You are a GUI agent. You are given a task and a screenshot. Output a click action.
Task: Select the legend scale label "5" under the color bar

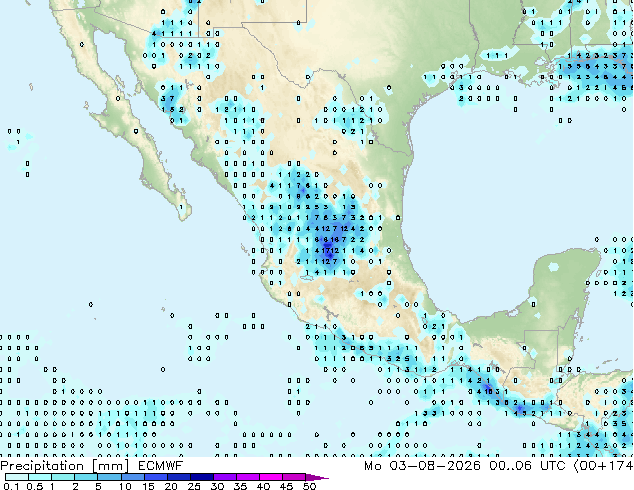(98, 486)
